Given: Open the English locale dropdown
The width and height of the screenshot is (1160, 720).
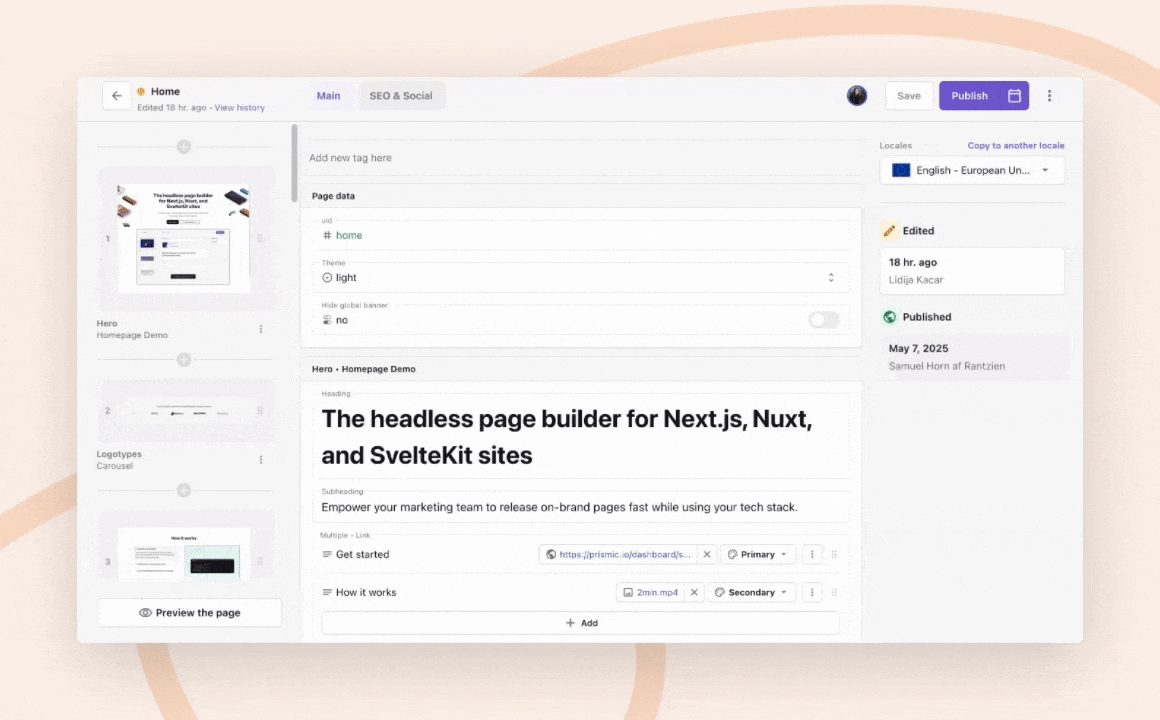Looking at the screenshot, I should pyautogui.click(x=972, y=171).
